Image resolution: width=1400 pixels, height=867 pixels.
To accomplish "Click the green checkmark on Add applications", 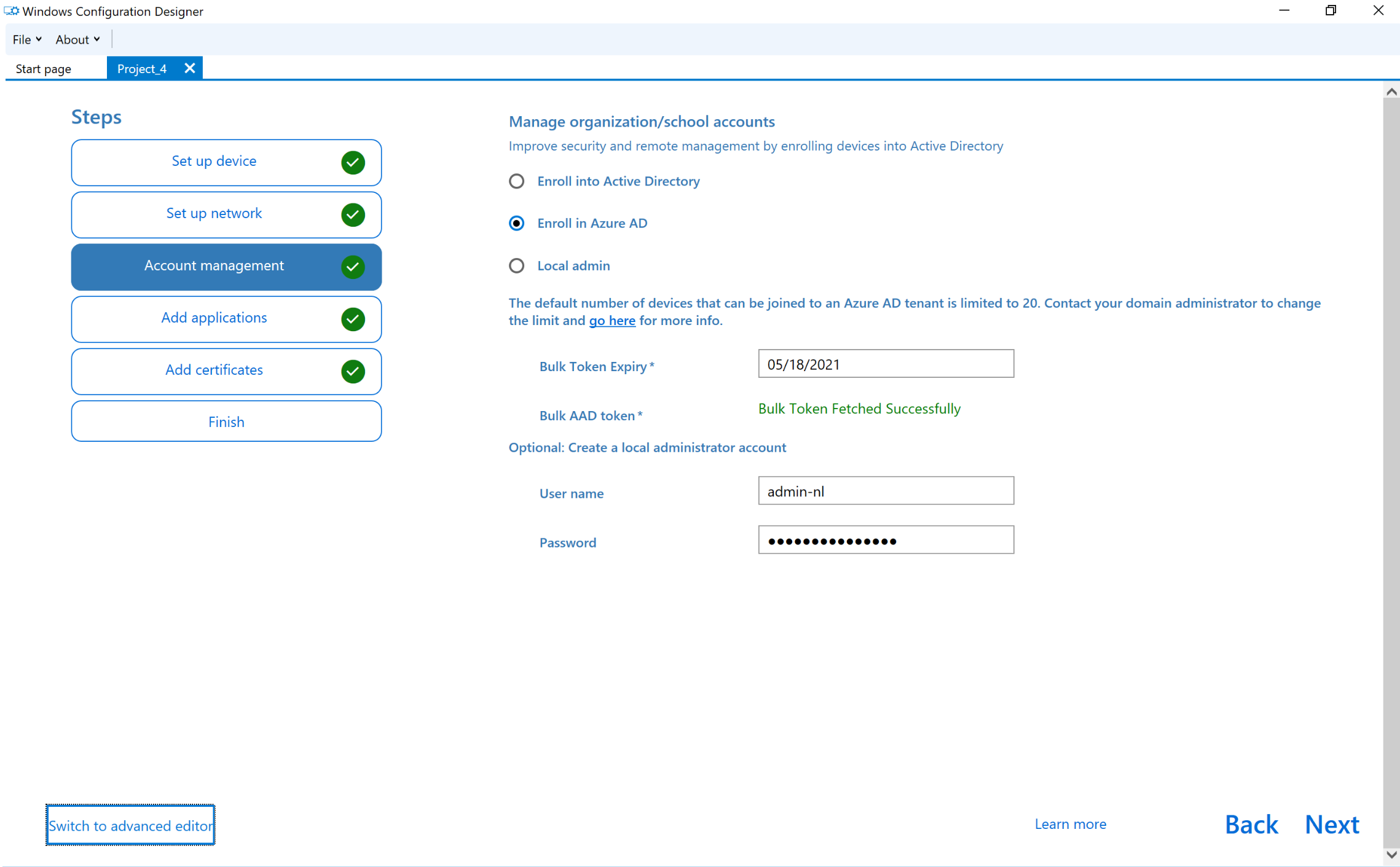I will pyautogui.click(x=353, y=319).
